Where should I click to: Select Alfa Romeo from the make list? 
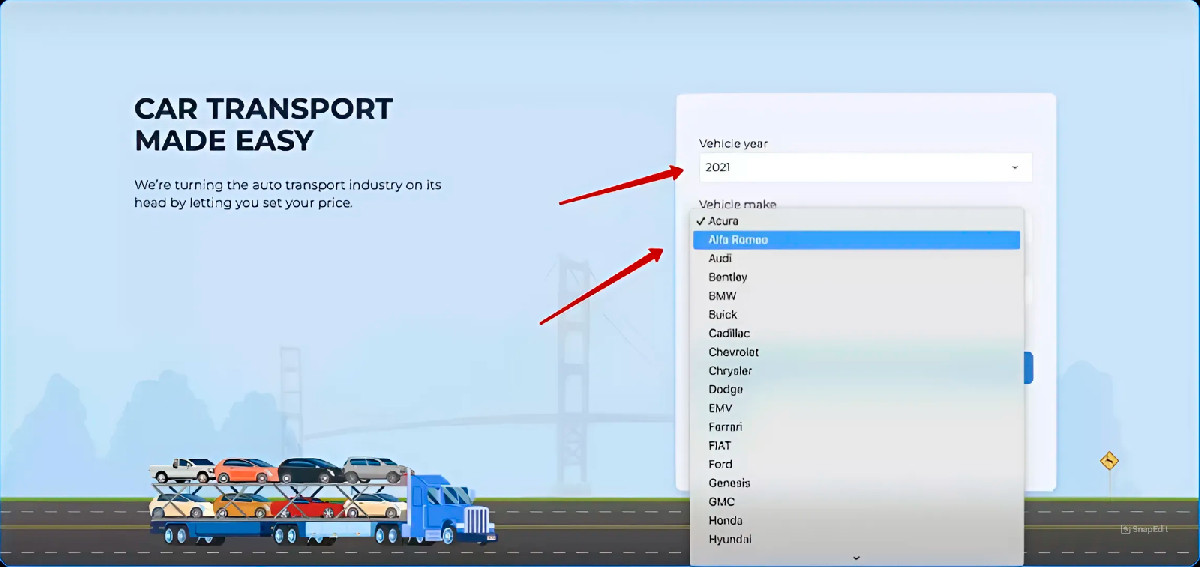[857, 240]
